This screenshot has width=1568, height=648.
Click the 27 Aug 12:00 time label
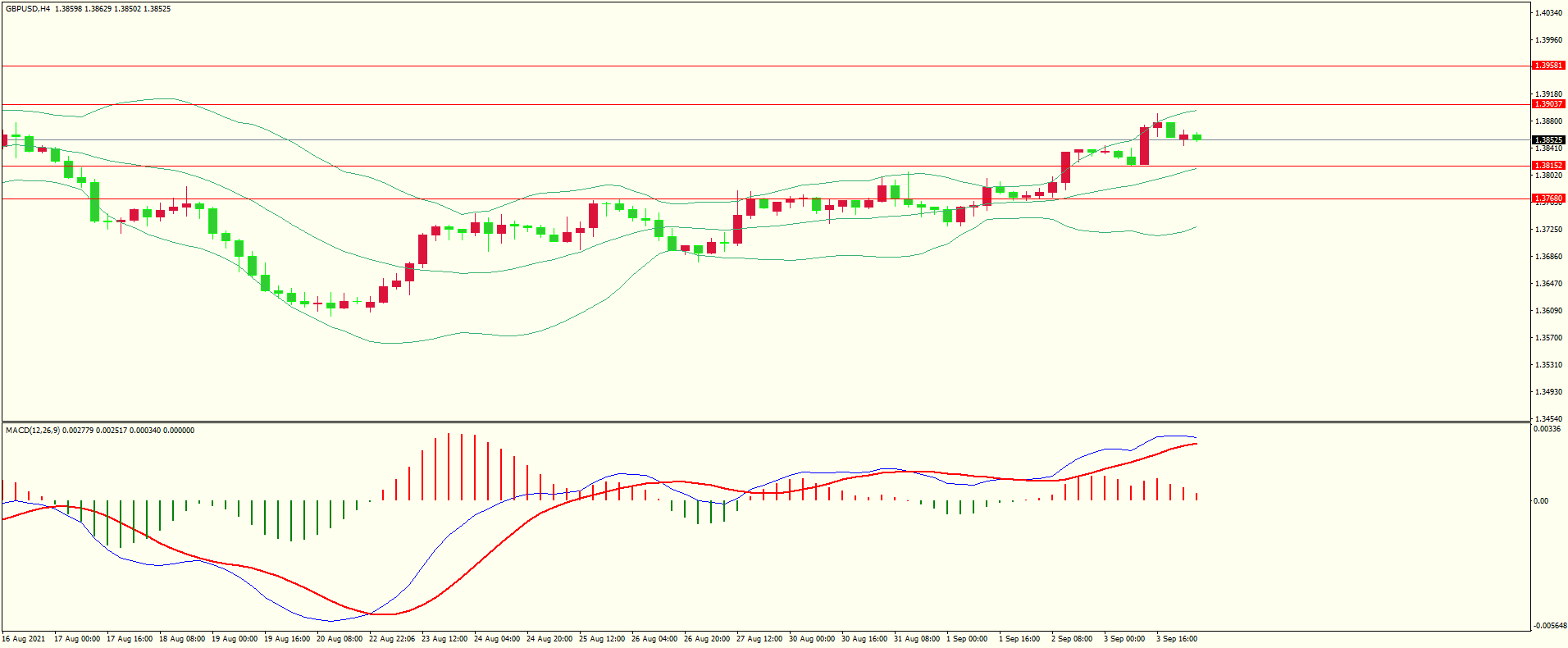759,639
